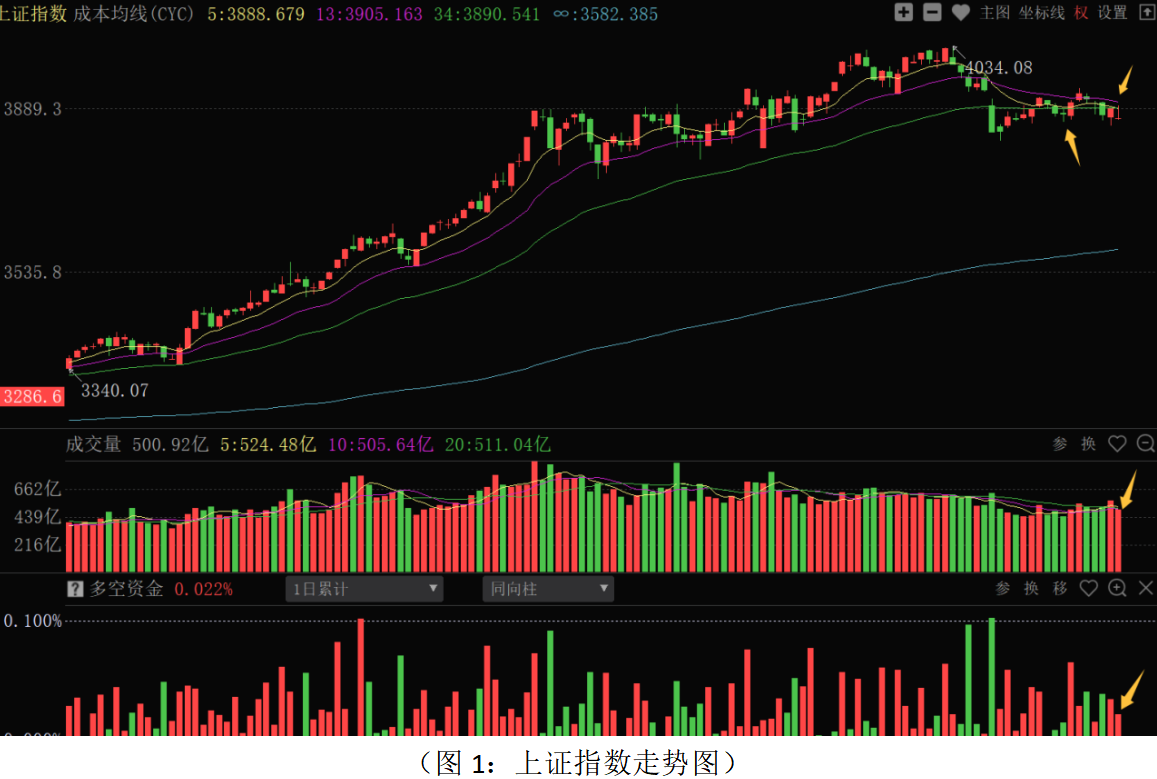Open the 1日累计 dropdown
Viewport: 1157px width, 779px height.
pos(364,589)
